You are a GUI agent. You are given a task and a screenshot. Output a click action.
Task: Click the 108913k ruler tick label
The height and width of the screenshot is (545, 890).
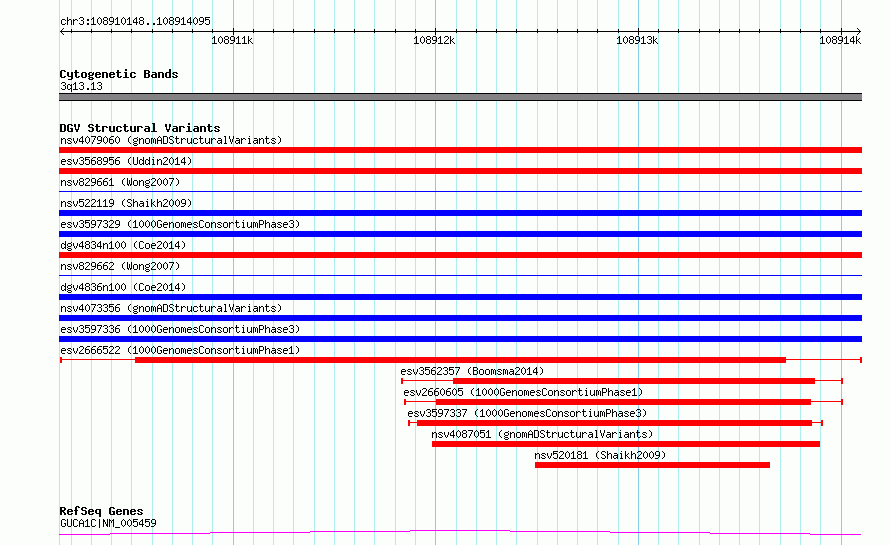coord(637,40)
